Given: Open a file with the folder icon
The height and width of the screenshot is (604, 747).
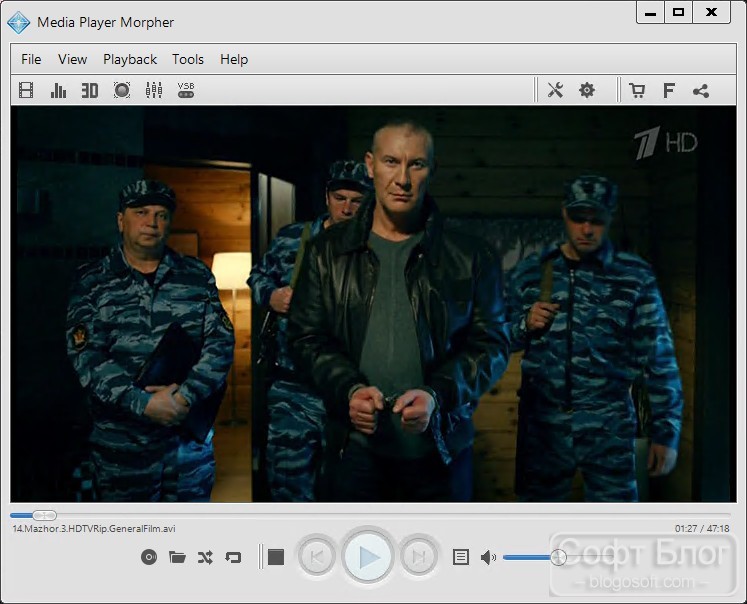Looking at the screenshot, I should 177,557.
